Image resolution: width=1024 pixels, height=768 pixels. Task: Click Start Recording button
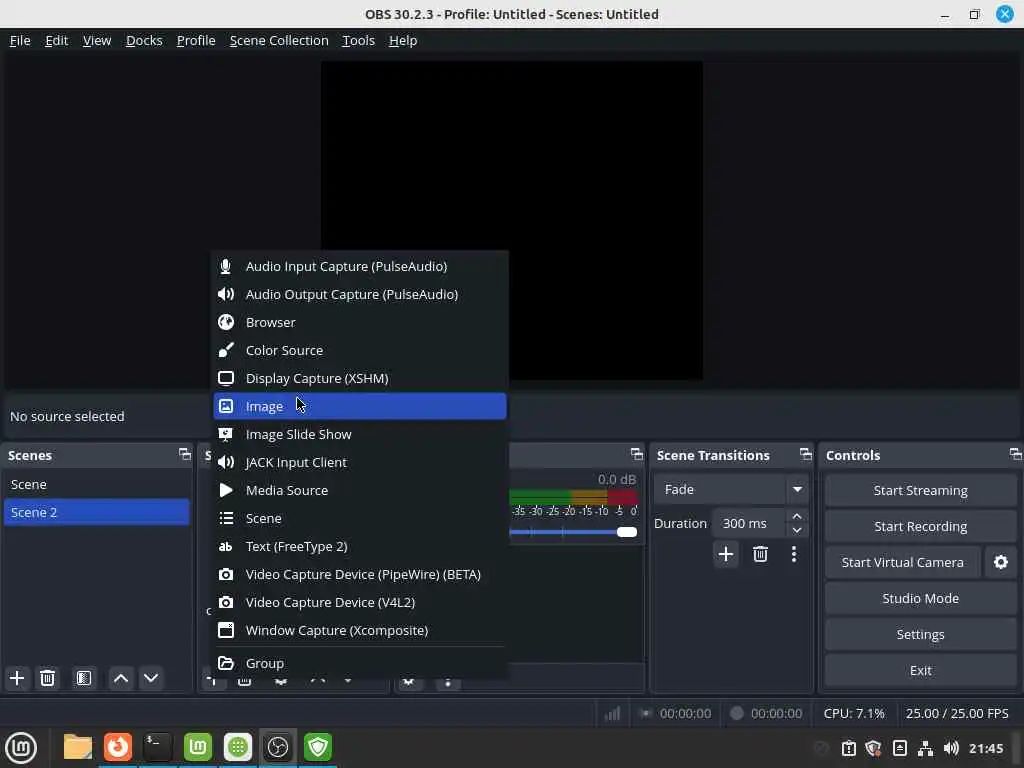tap(920, 526)
